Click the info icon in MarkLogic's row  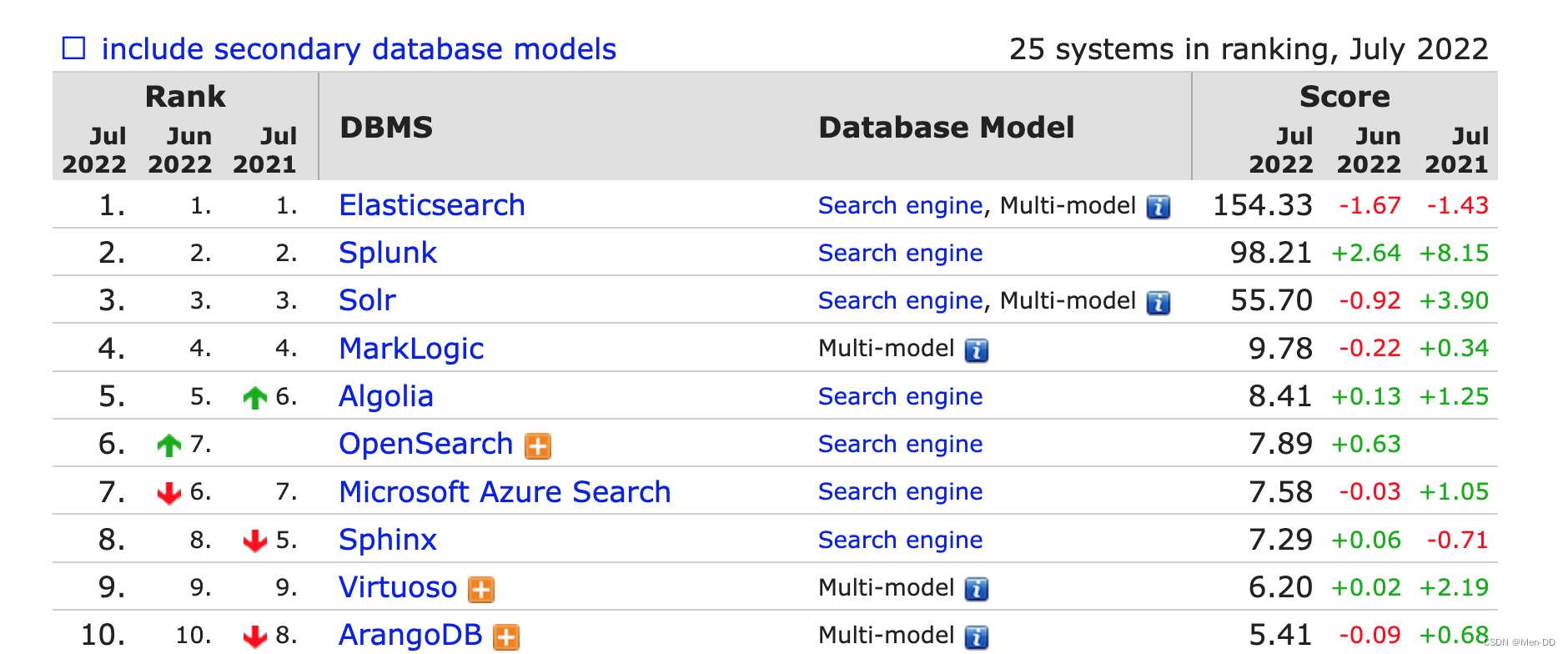[x=976, y=350]
